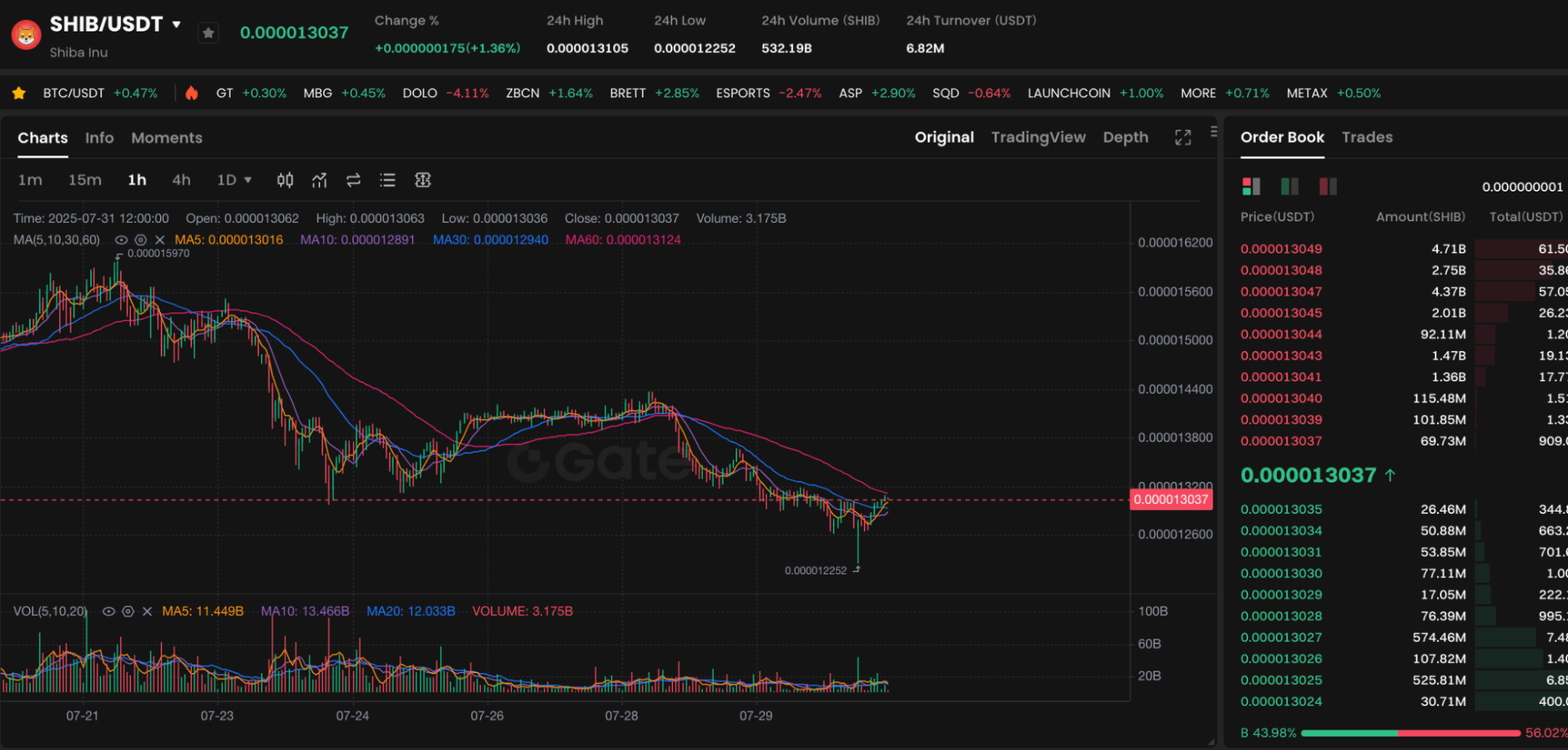1568x750 pixels.
Task: Open the METAX ticker link
Action: [x=1333, y=93]
